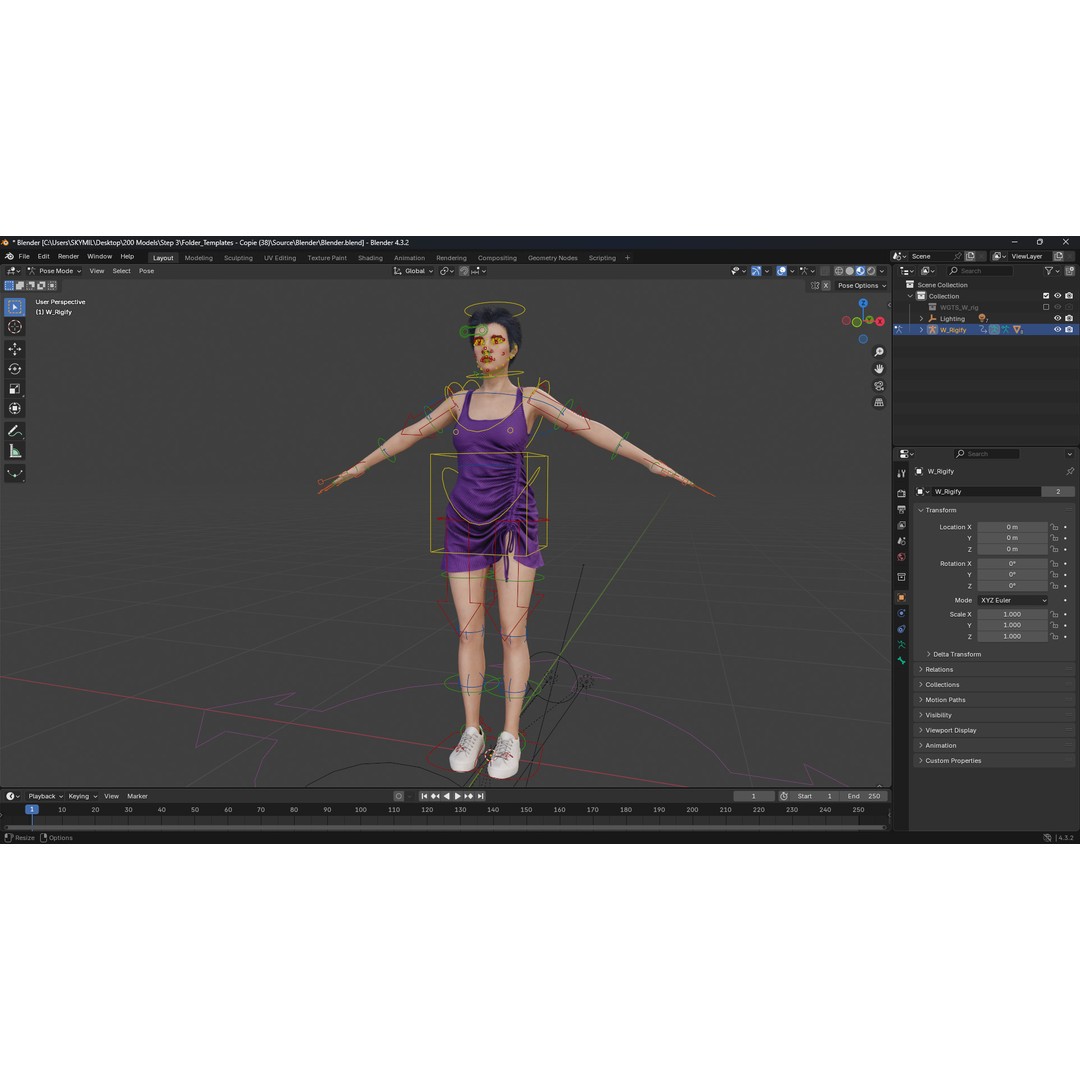Expand the Viewport Display panel
Image resolution: width=1080 pixels, height=1080 pixels.
tap(950, 730)
